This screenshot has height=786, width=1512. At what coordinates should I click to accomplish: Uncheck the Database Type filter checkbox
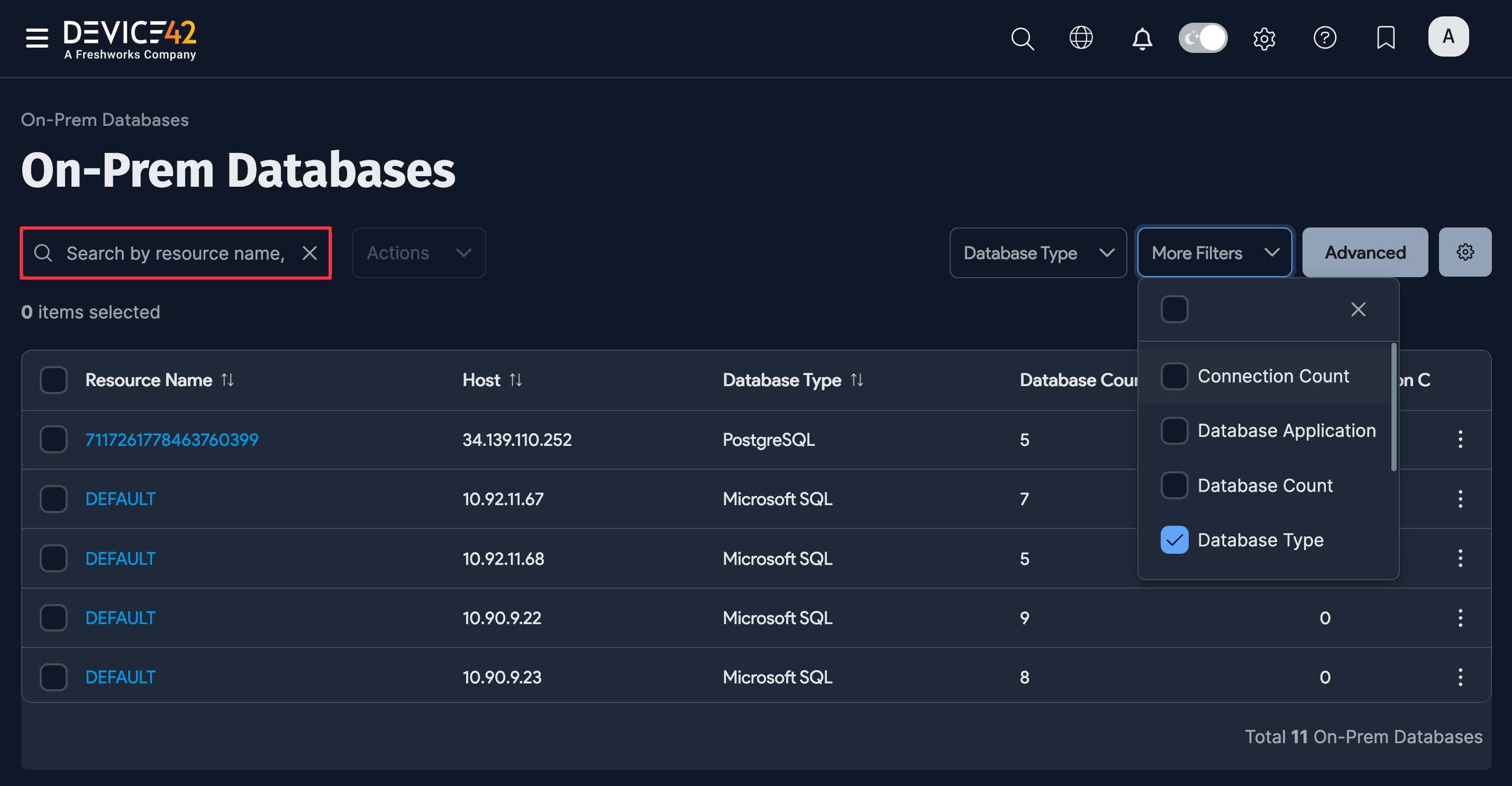1174,540
